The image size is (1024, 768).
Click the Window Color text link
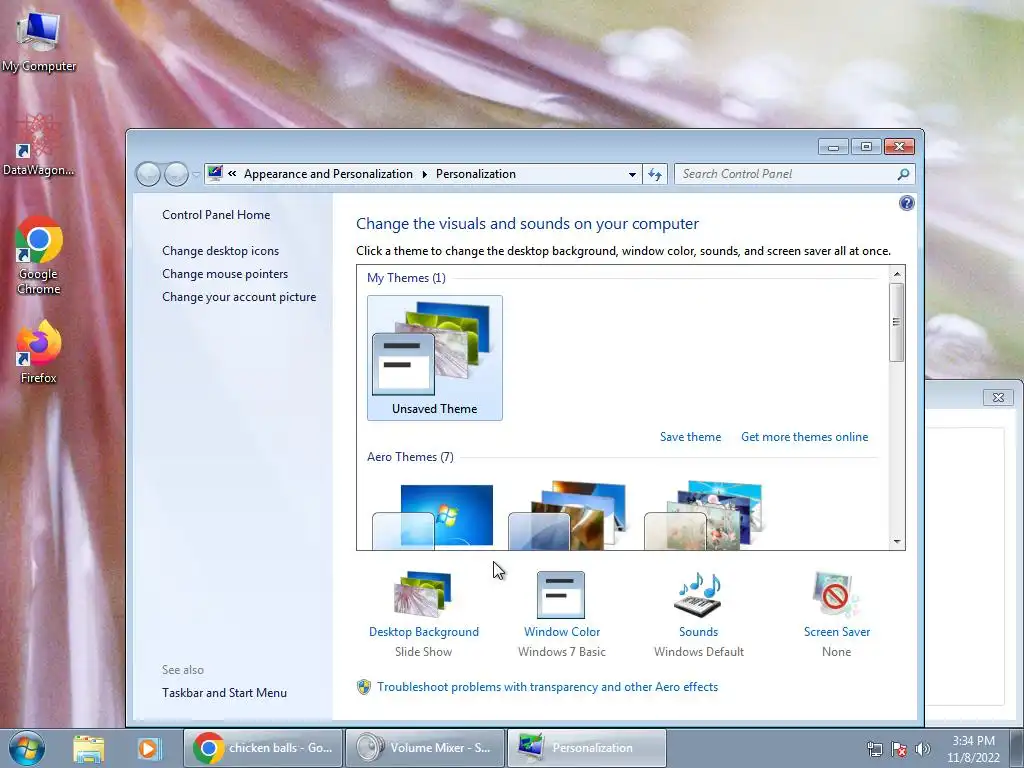pyautogui.click(x=562, y=632)
